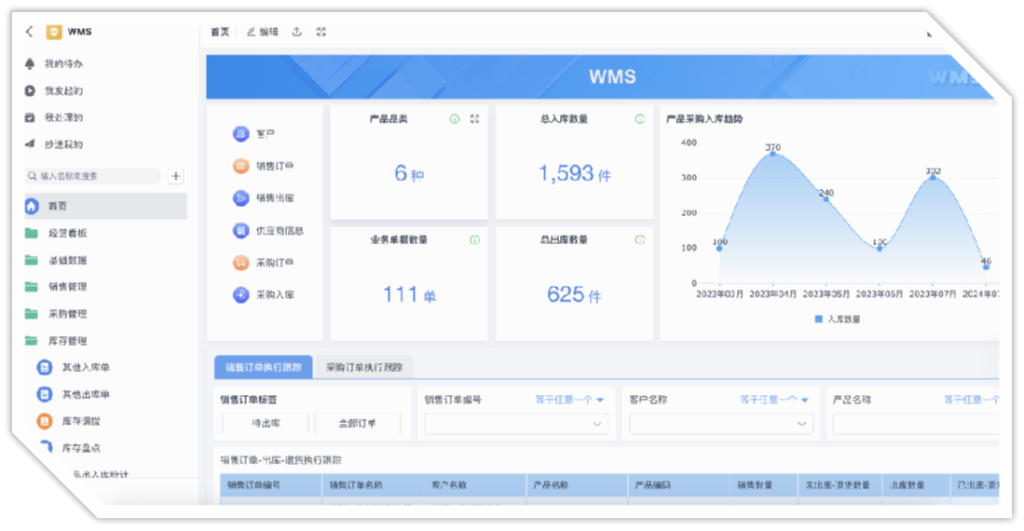Screen dimensions: 1024x531
Task: Click the fullscreen icon in top toolbar
Action: [321, 32]
